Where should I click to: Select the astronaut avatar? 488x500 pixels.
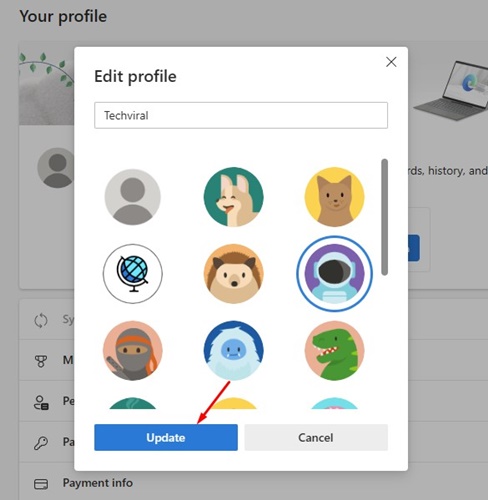[x=335, y=274]
